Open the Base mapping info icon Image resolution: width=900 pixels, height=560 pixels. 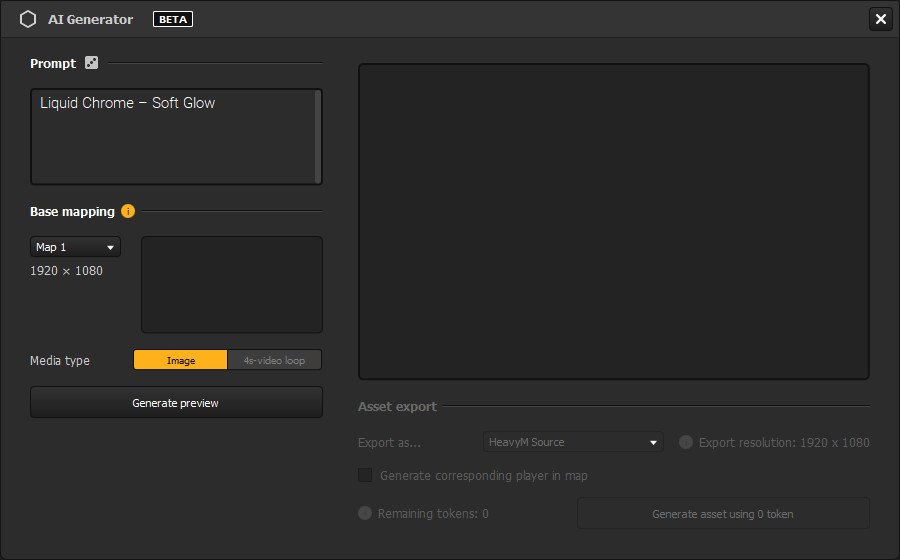[128, 211]
